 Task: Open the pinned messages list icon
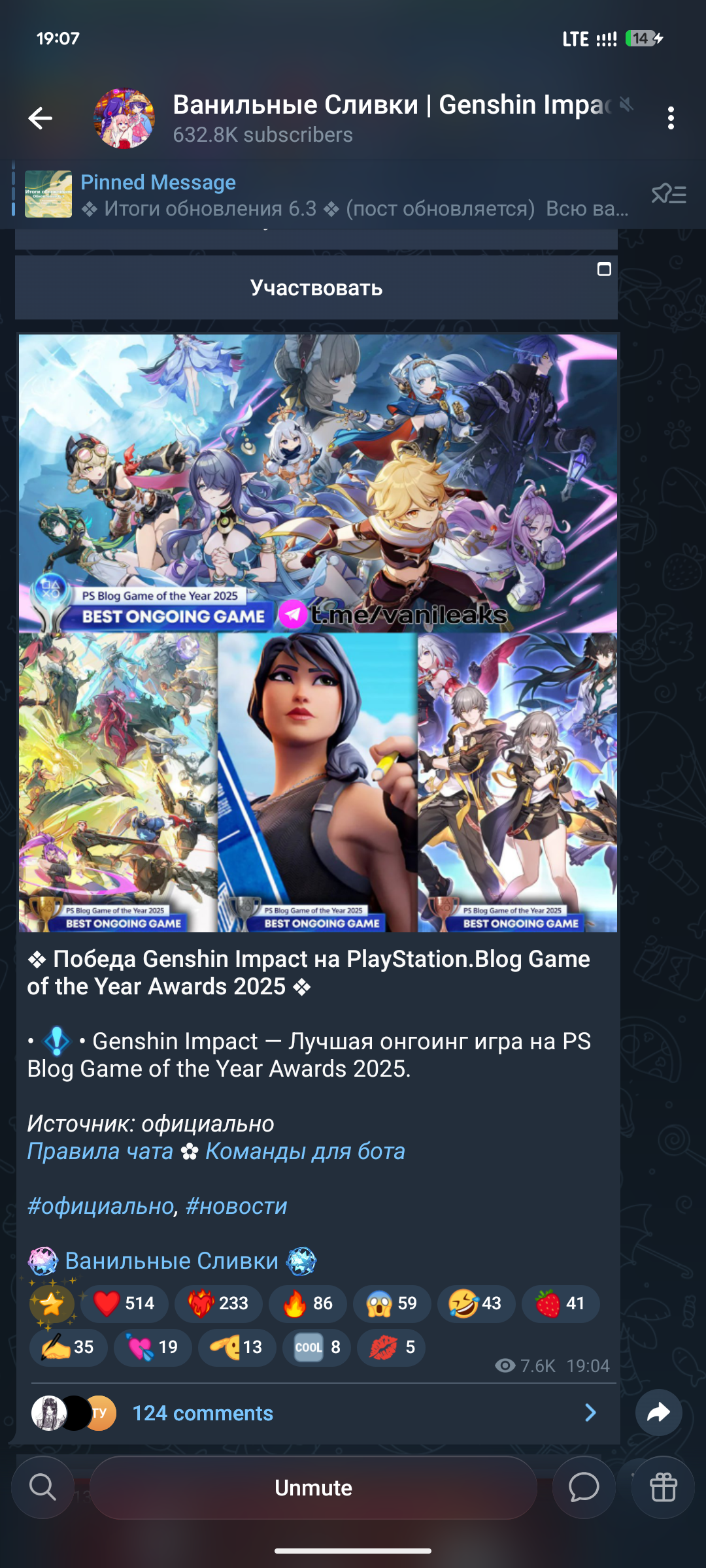click(669, 194)
